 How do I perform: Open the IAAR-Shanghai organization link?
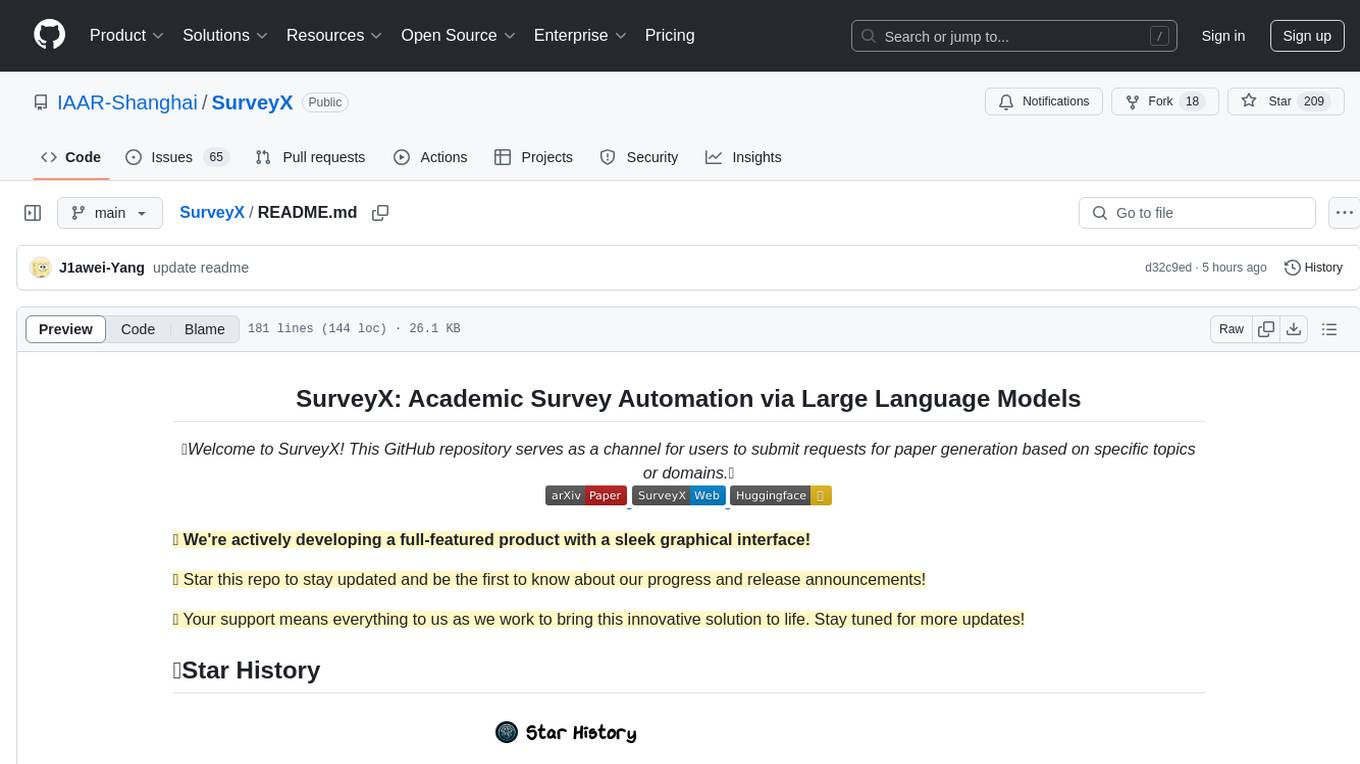127,102
